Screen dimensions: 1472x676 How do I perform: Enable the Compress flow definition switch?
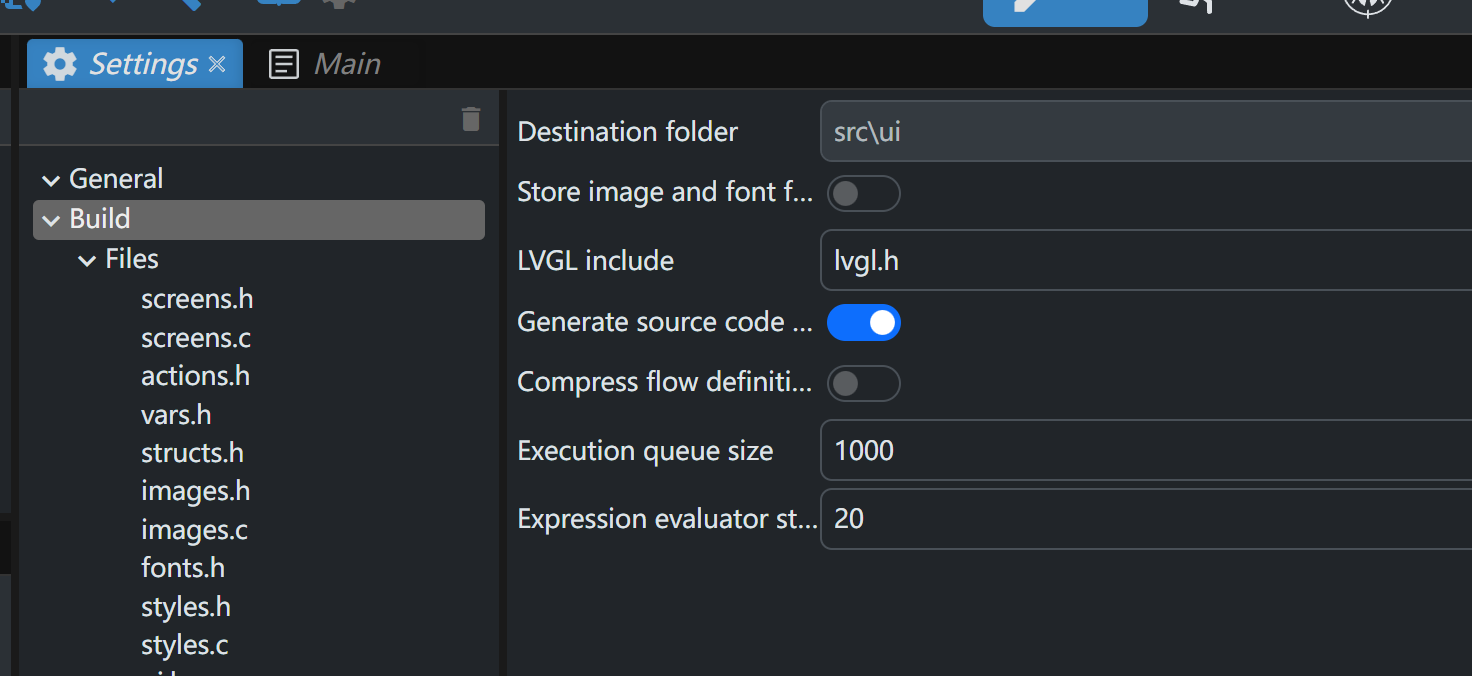(x=863, y=383)
